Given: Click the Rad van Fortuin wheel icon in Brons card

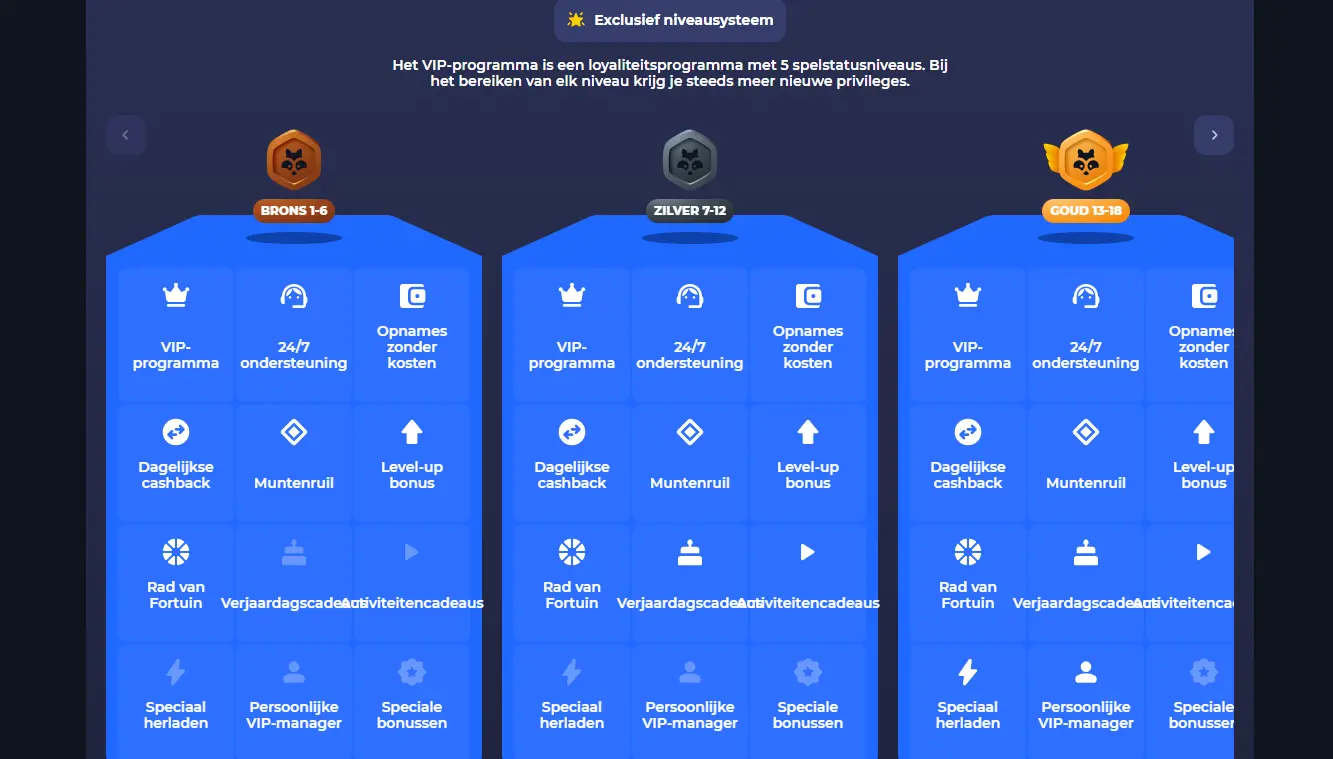Looking at the screenshot, I should (x=176, y=552).
